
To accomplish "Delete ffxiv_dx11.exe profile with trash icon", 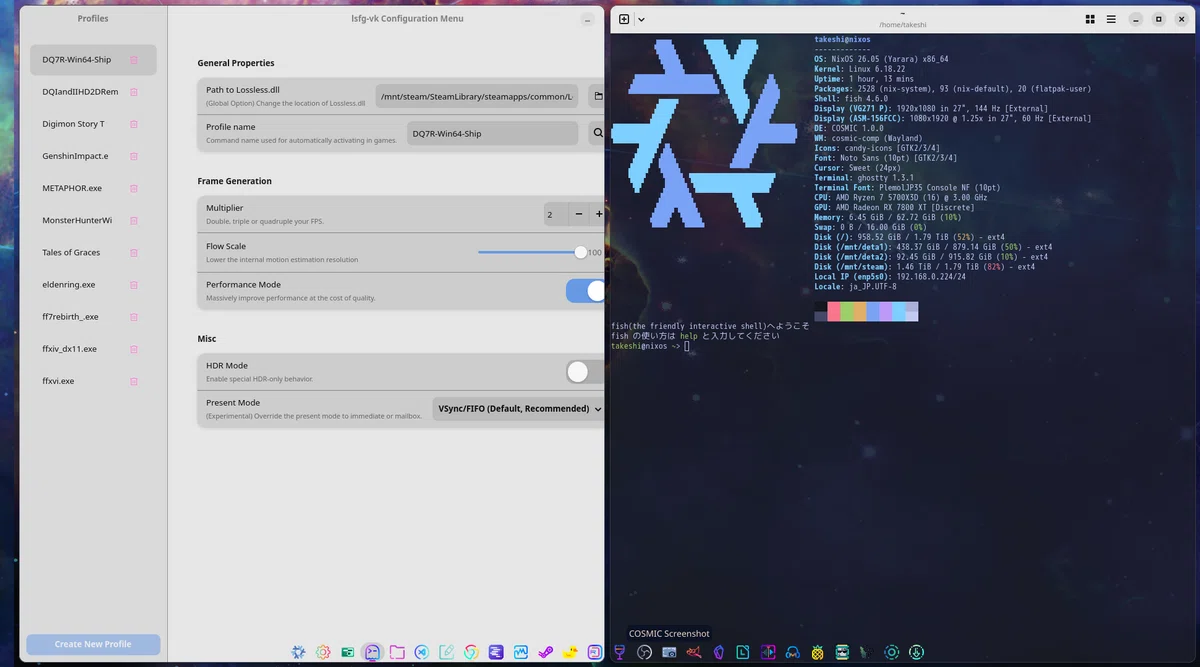I will (134, 349).
